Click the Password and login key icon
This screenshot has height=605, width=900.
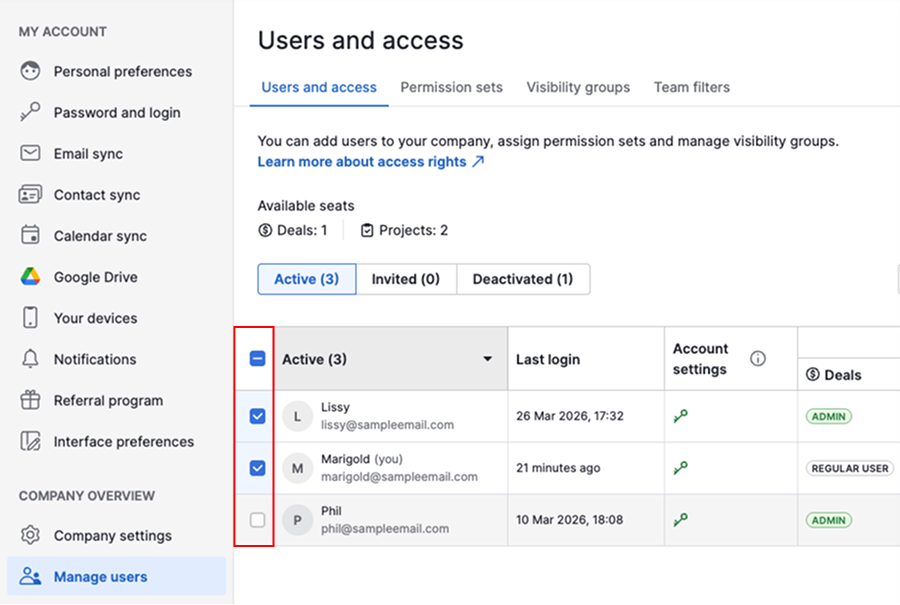[31, 112]
